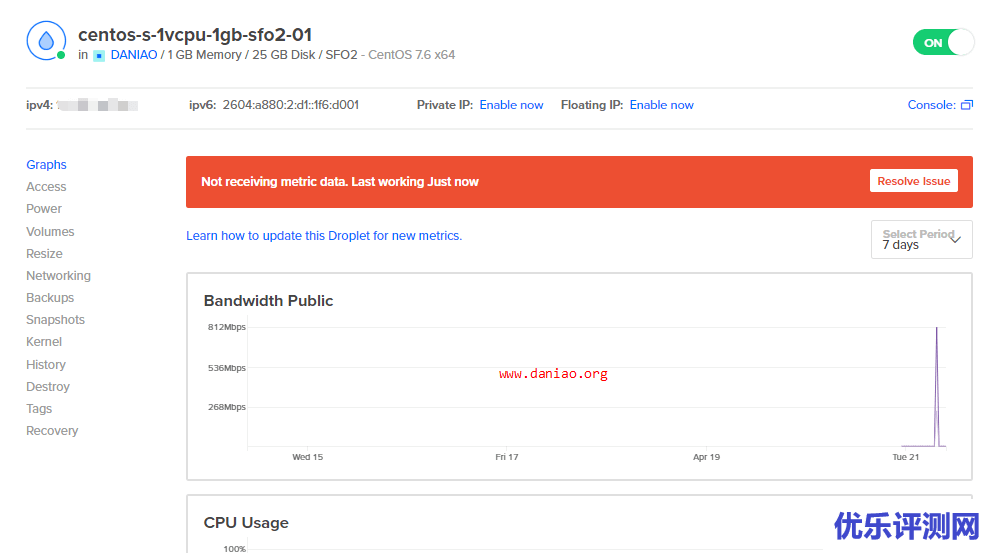This screenshot has height=553, width=993.
Task: Open the Console link
Action: coord(931,105)
